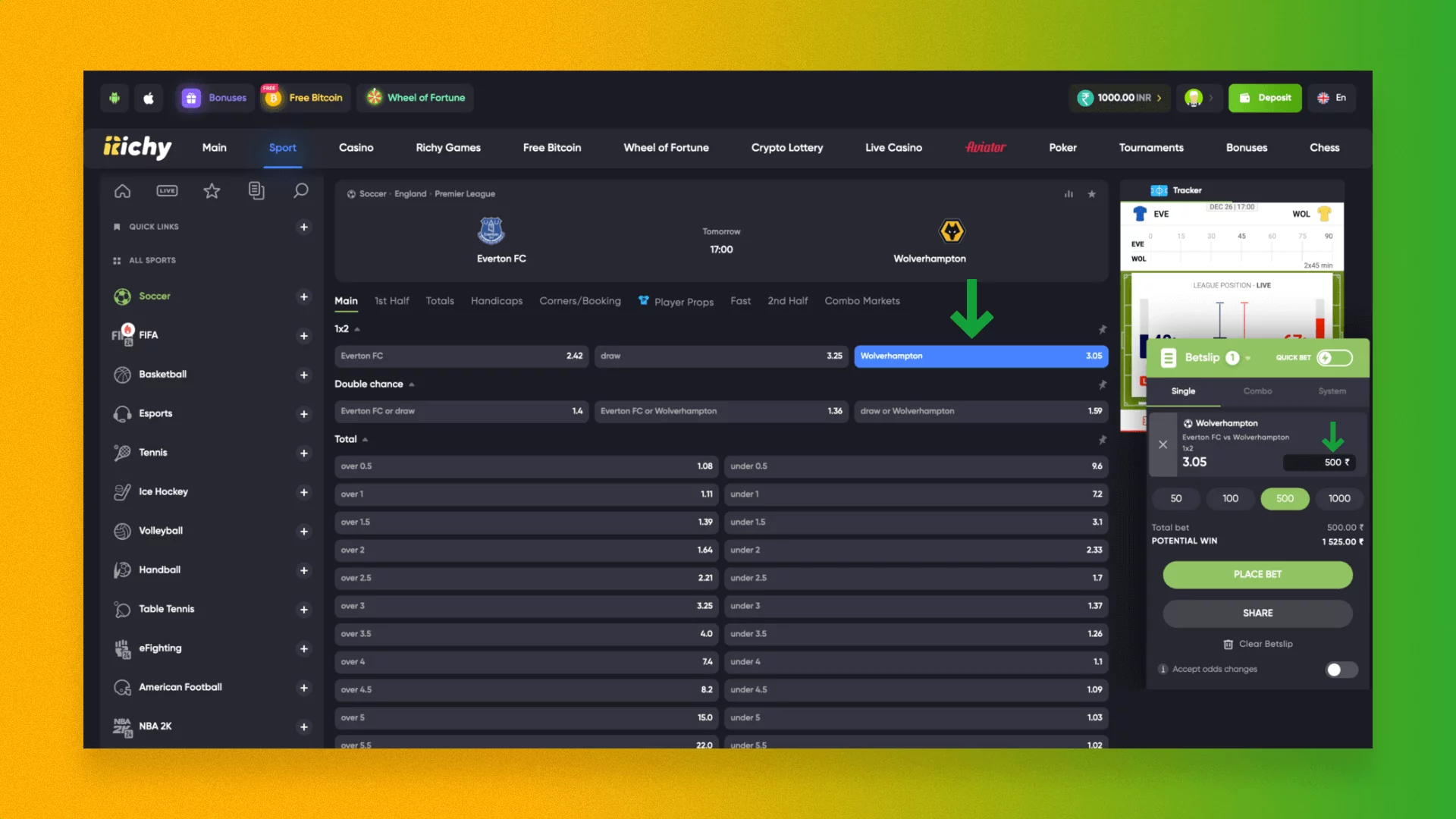Screen dimensions: 1456x819
Task: Open the Bonuses button in top bar
Action: (x=215, y=98)
